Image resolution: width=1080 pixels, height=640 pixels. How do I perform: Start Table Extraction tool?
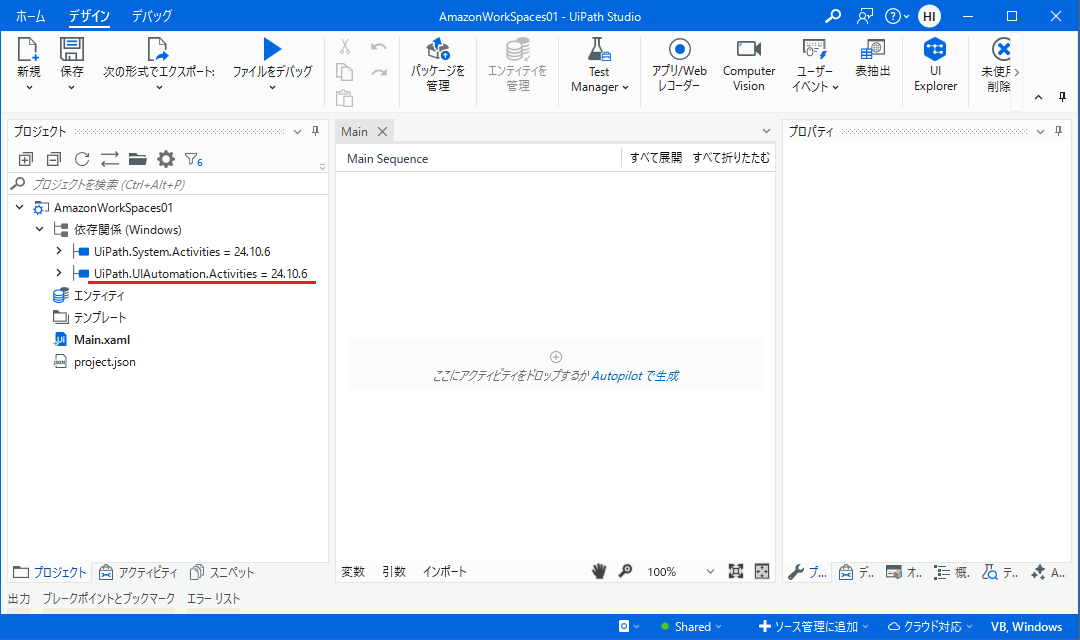pyautogui.click(x=873, y=58)
